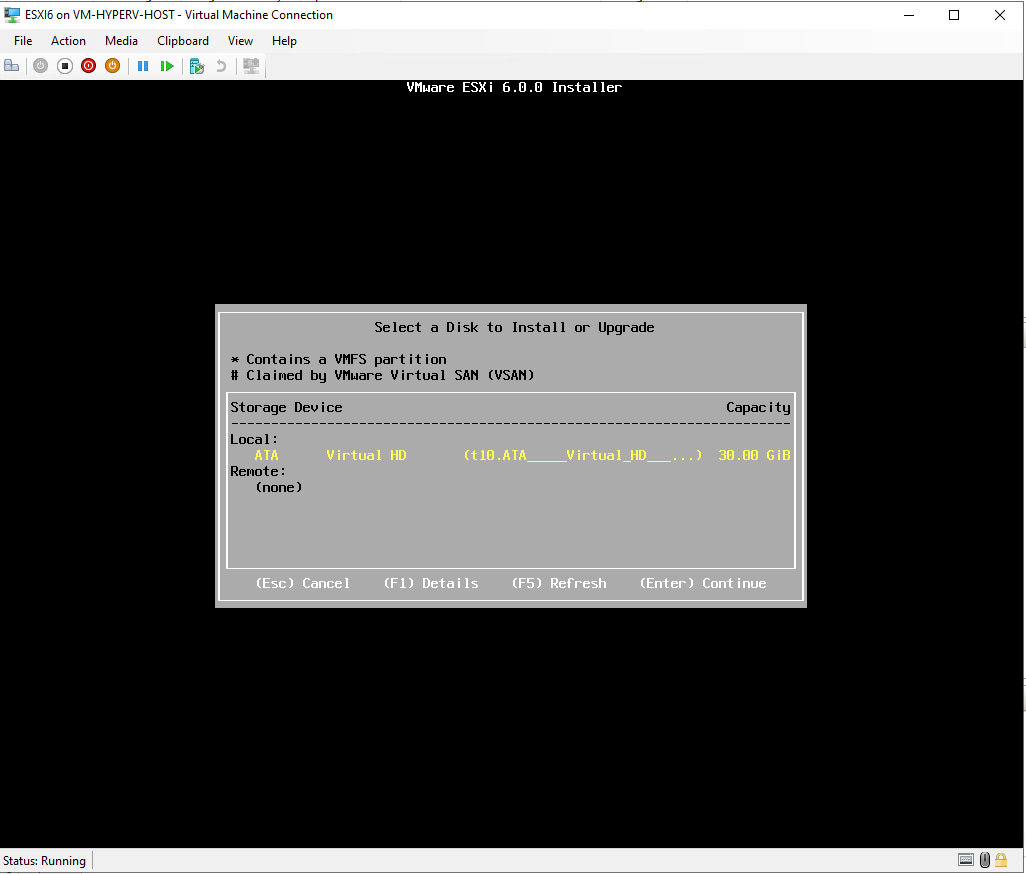Viewport: 1026px width, 874px height.
Task: Click the "(Enter) Continue" option in the installer
Action: coord(703,583)
